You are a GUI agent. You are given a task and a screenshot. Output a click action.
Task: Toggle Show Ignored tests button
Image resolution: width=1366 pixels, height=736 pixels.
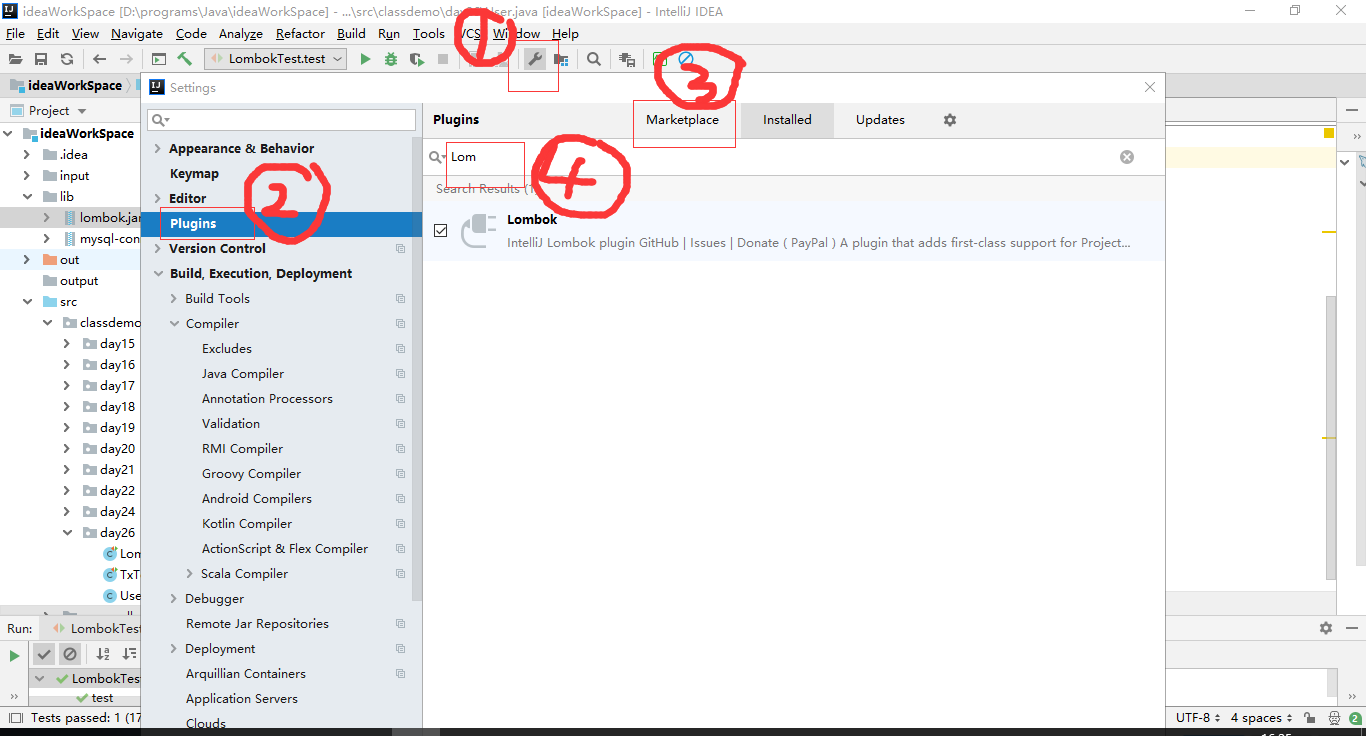click(x=69, y=654)
